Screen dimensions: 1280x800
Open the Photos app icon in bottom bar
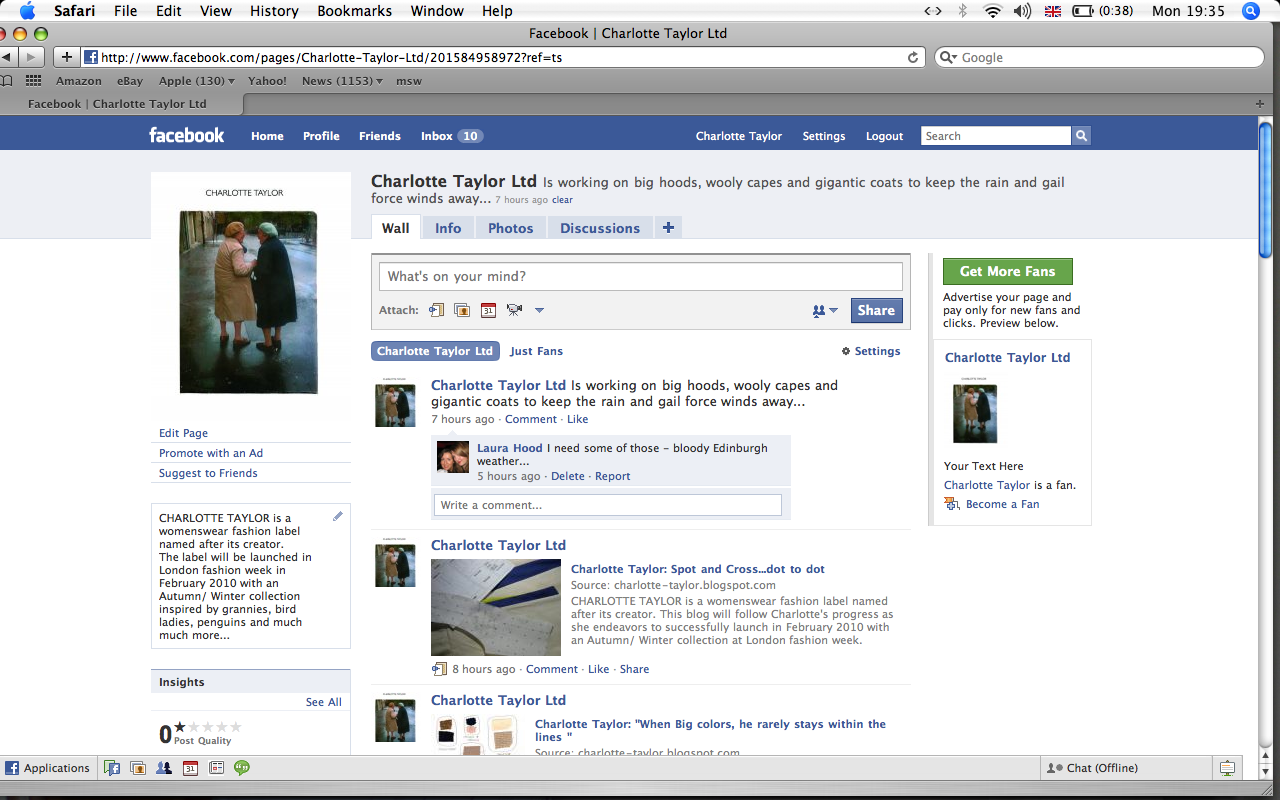(x=138, y=768)
